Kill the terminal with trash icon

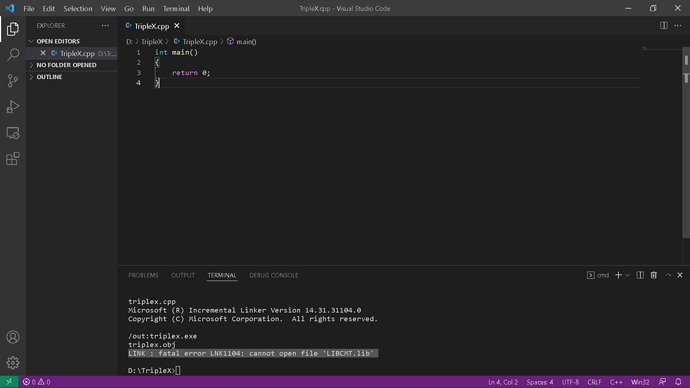pos(654,275)
